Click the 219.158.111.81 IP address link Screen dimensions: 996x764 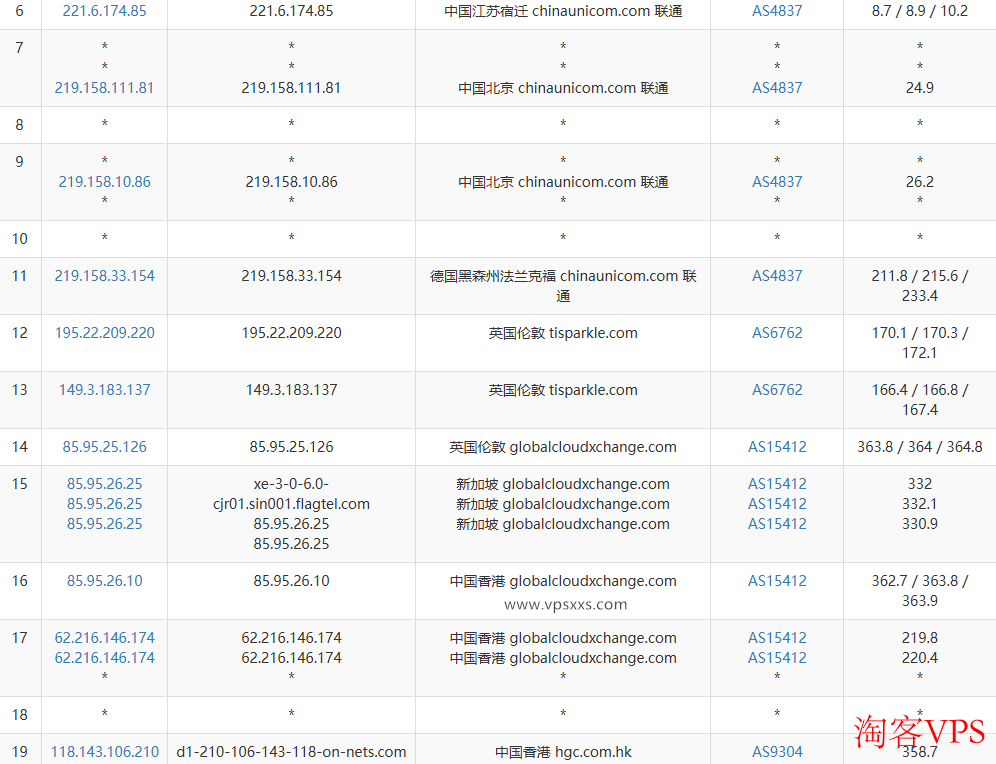[x=104, y=87]
